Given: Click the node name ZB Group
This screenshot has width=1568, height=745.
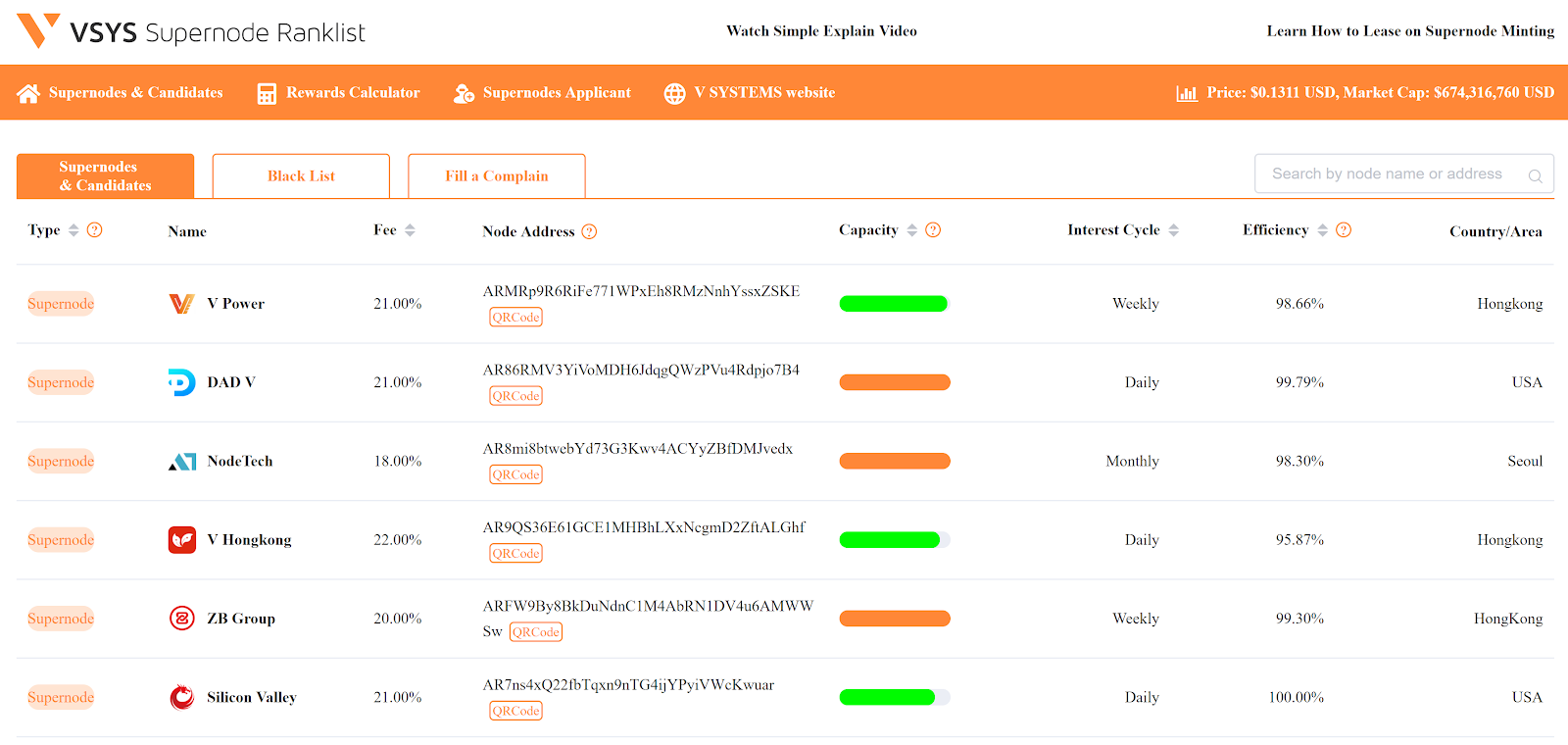Looking at the screenshot, I should [x=241, y=619].
